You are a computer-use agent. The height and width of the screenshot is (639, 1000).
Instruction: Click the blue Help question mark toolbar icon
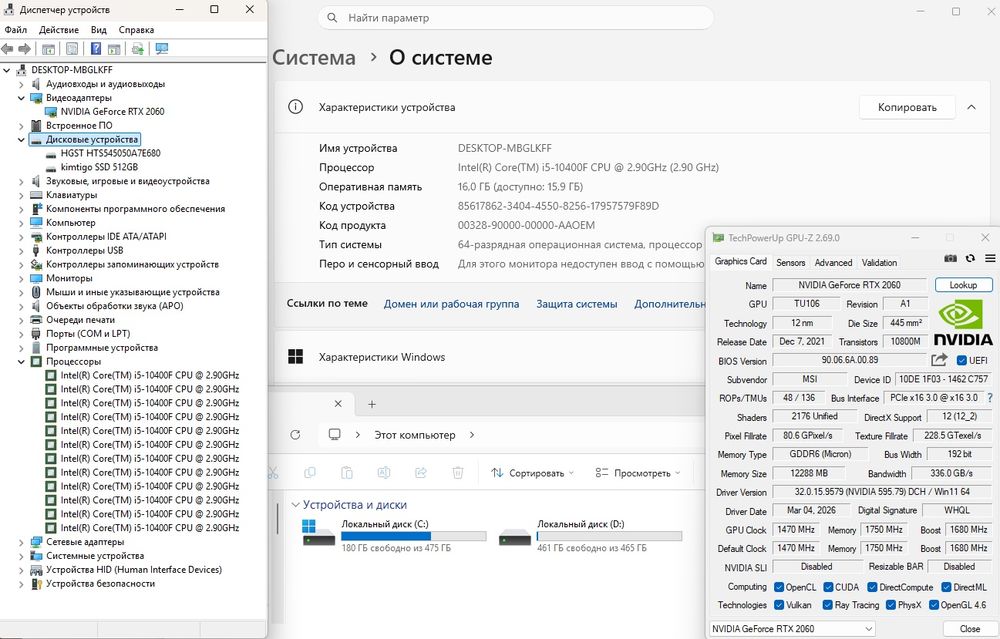tap(96, 48)
